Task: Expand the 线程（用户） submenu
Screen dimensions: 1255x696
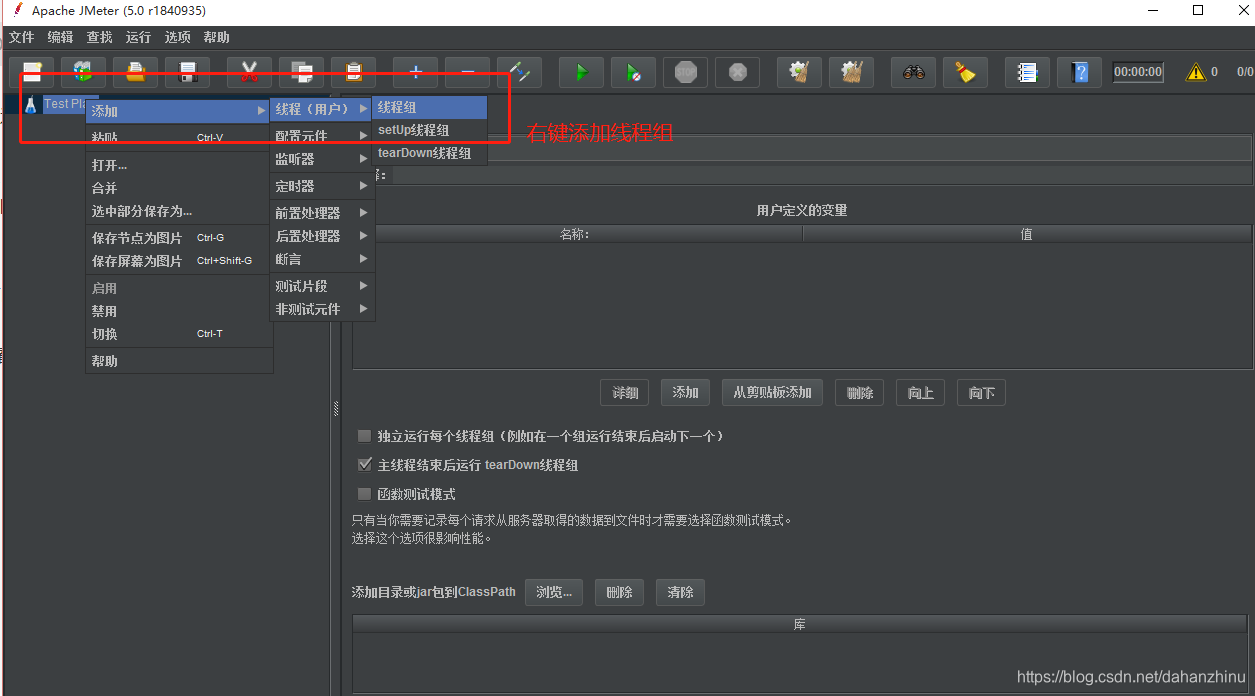Action: click(x=321, y=108)
